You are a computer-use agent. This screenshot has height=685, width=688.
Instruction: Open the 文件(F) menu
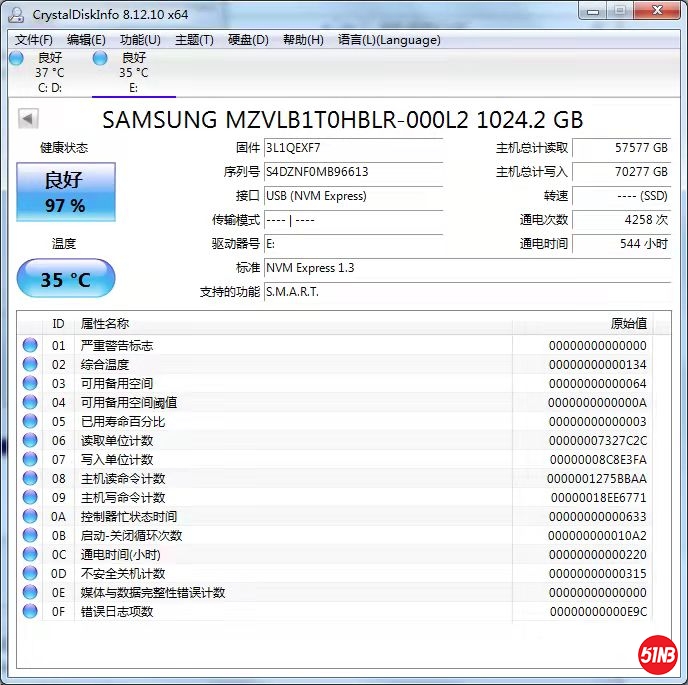(34, 40)
